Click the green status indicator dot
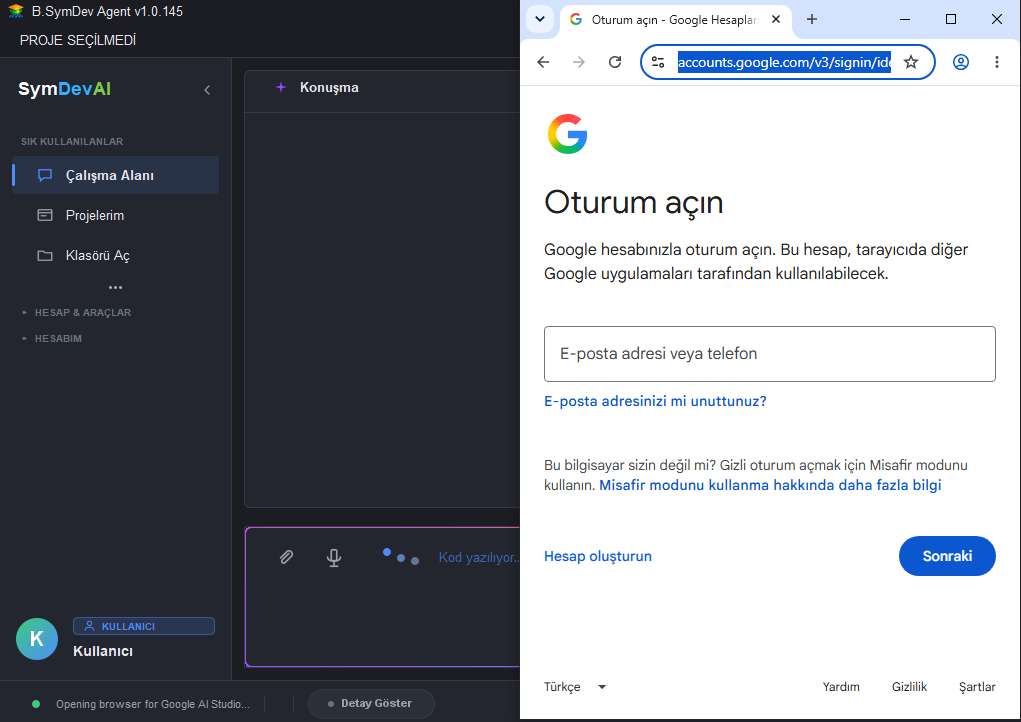The height and width of the screenshot is (722, 1021). 36,704
